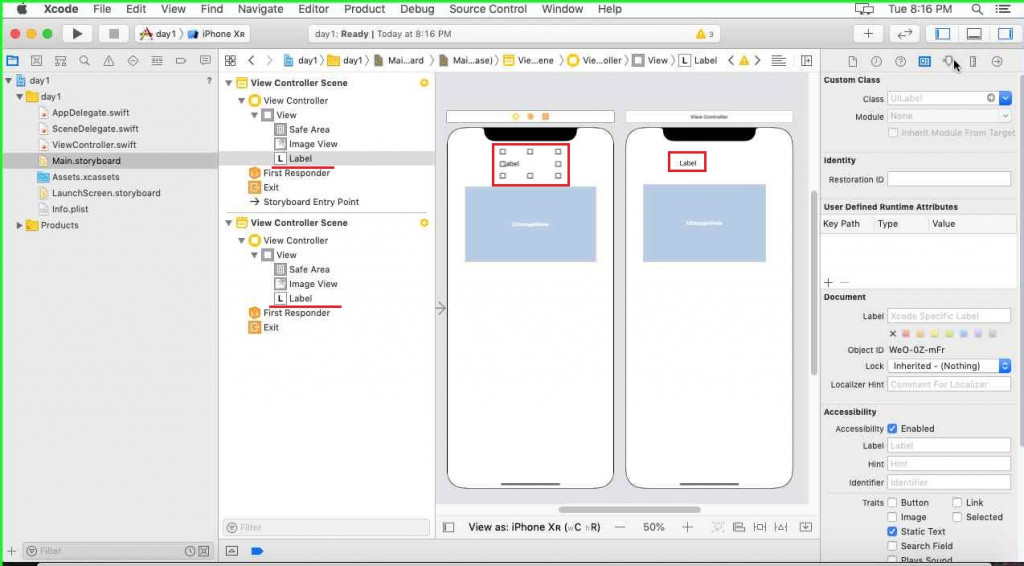Zoom out the canvas with minus
Screen dimensions: 1024x566
620,527
